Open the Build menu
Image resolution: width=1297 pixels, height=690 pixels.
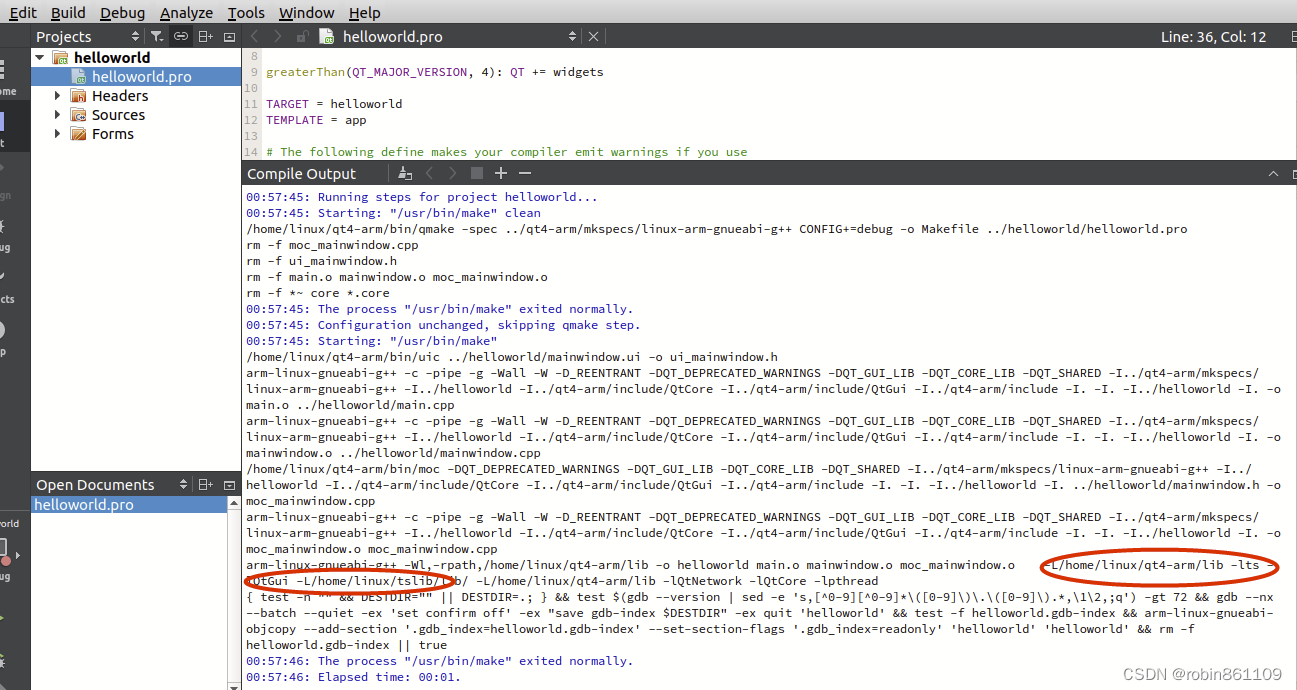coord(68,12)
